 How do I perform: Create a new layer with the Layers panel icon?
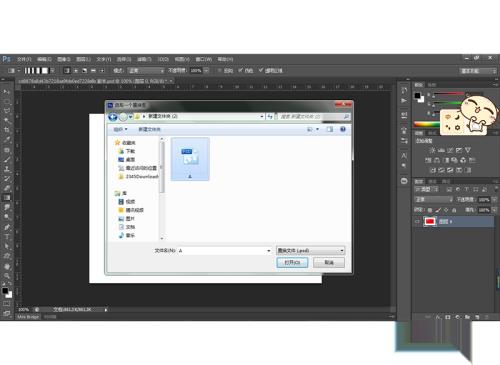click(477, 317)
